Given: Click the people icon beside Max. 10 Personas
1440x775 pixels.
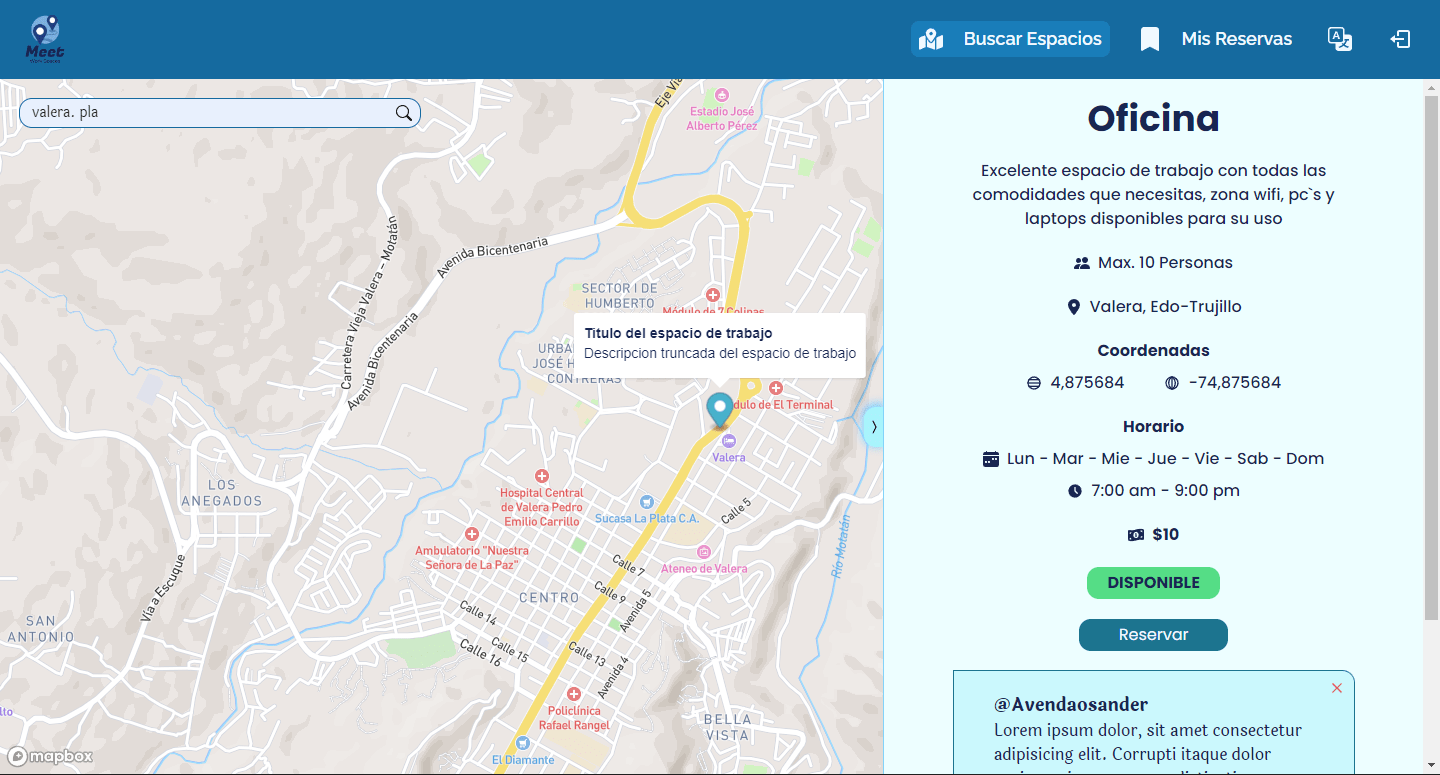Looking at the screenshot, I should 1081,262.
